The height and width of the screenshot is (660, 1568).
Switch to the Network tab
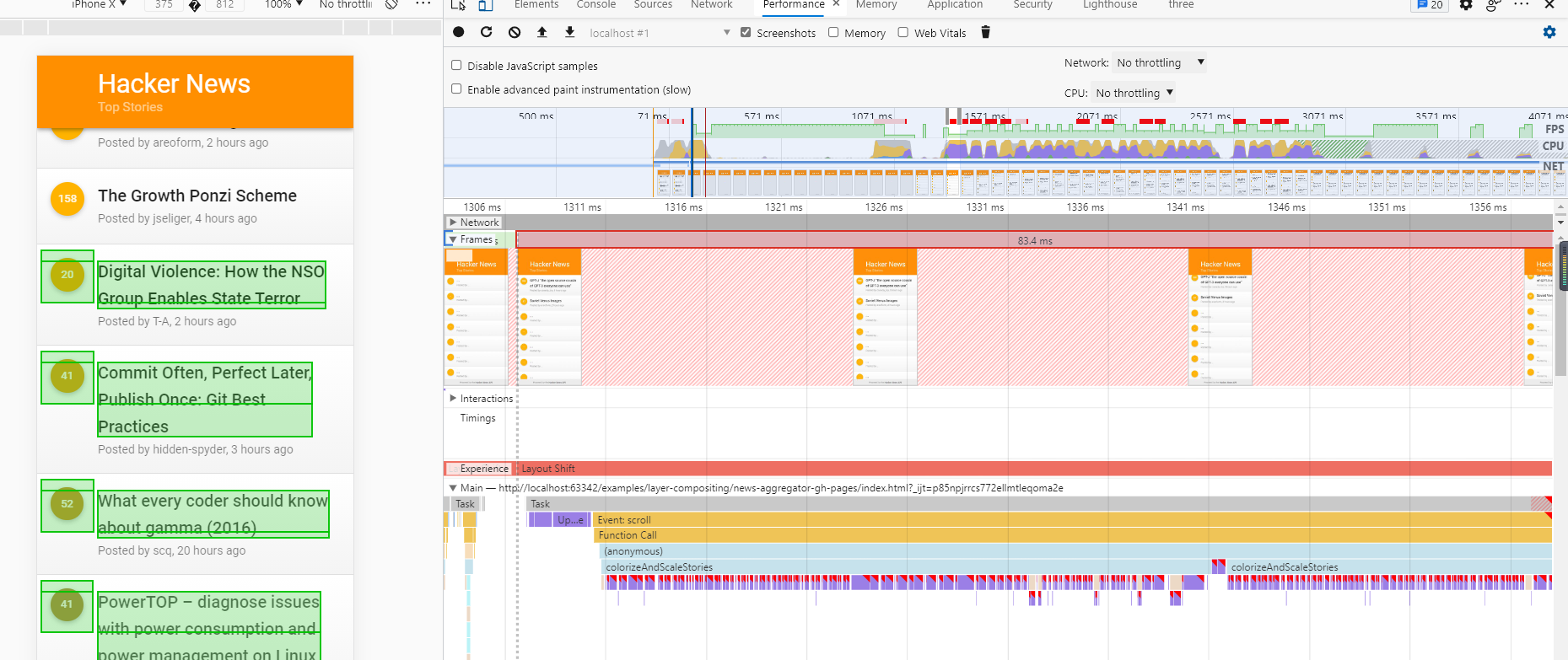(x=712, y=5)
